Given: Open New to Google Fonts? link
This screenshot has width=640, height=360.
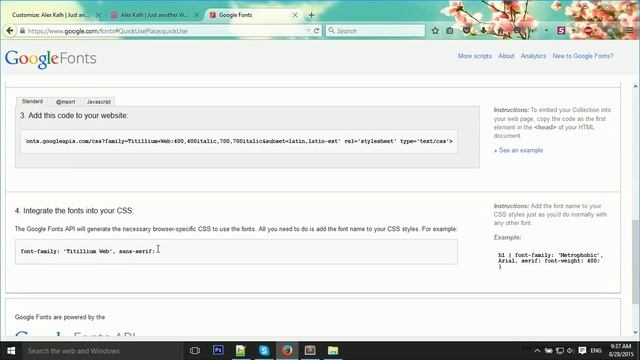Looking at the screenshot, I should point(582,56).
